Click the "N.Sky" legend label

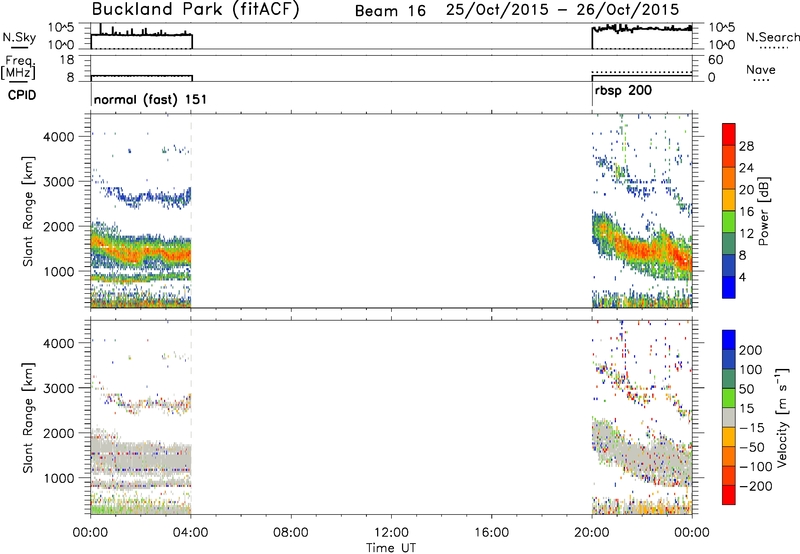[x=19, y=37]
